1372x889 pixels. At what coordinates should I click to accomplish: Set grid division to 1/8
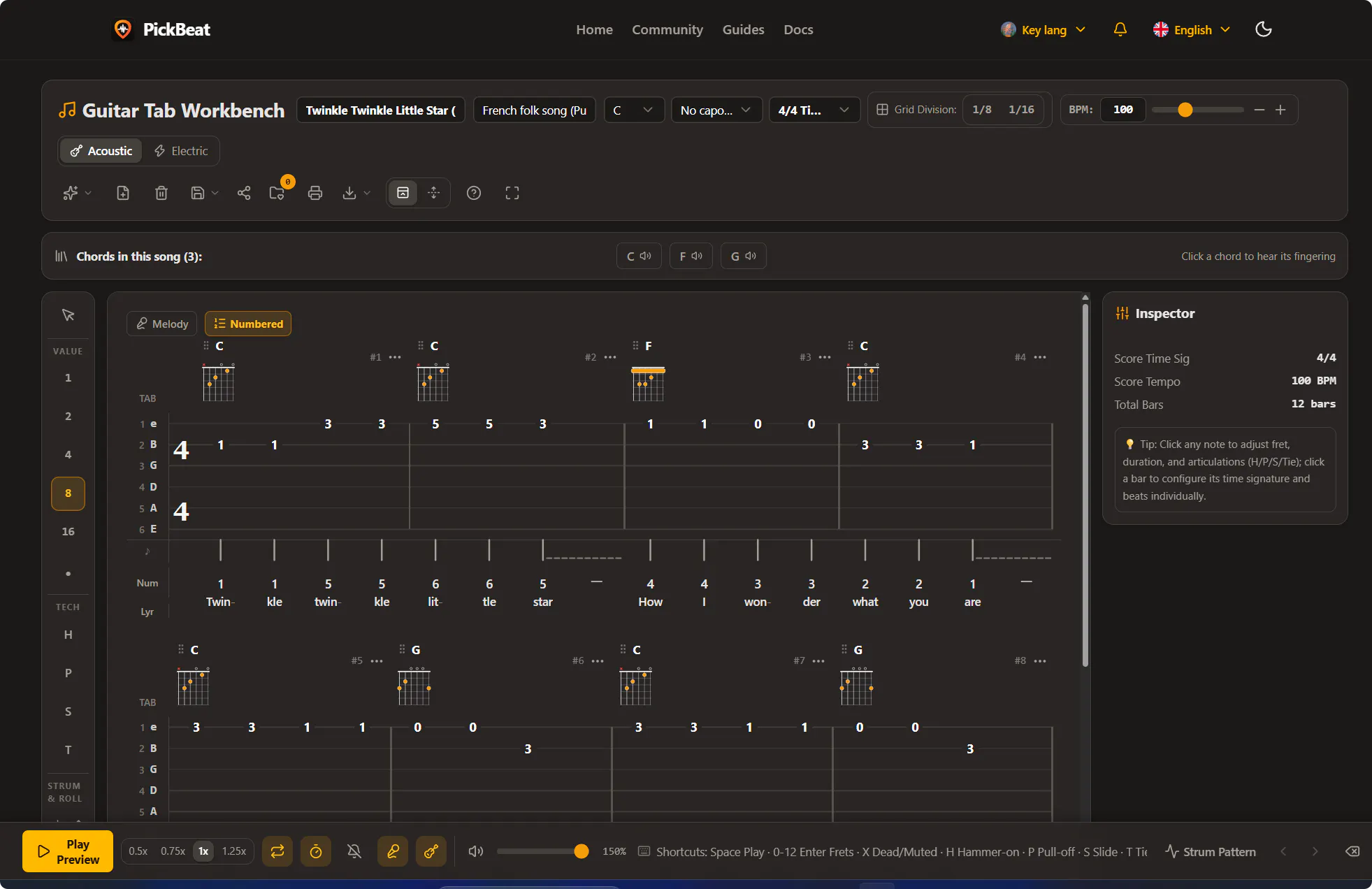[x=982, y=110]
